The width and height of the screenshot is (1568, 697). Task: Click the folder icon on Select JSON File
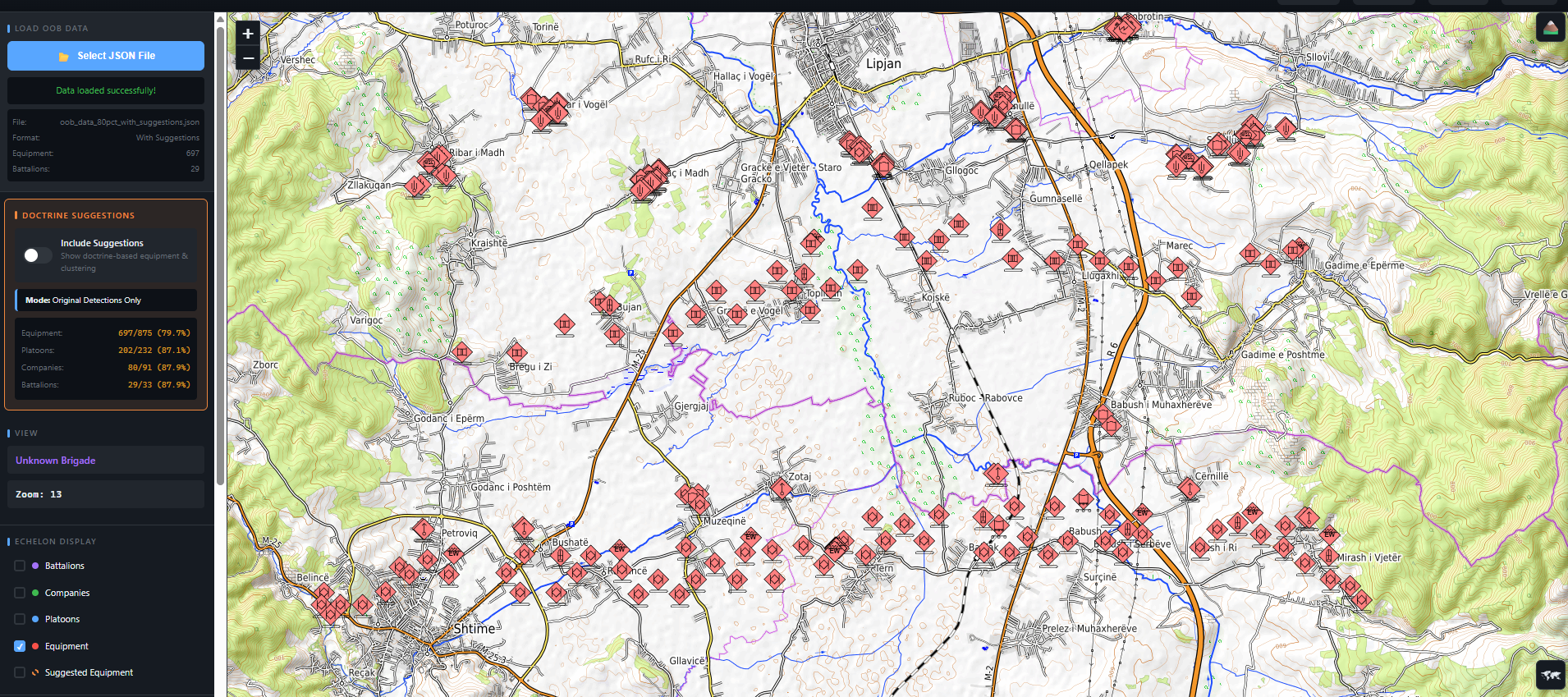tap(63, 57)
